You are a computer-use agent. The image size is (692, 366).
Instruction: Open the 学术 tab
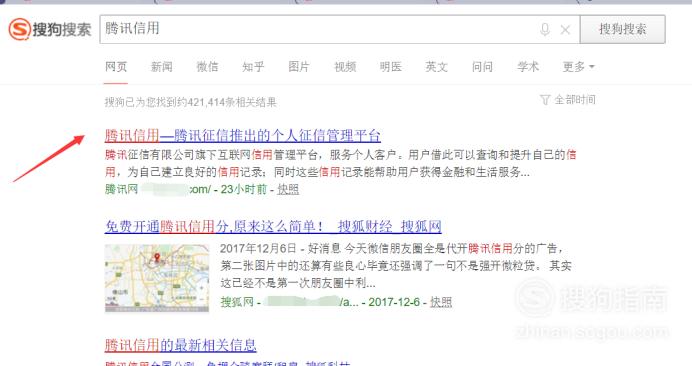pyautogui.click(x=528, y=67)
